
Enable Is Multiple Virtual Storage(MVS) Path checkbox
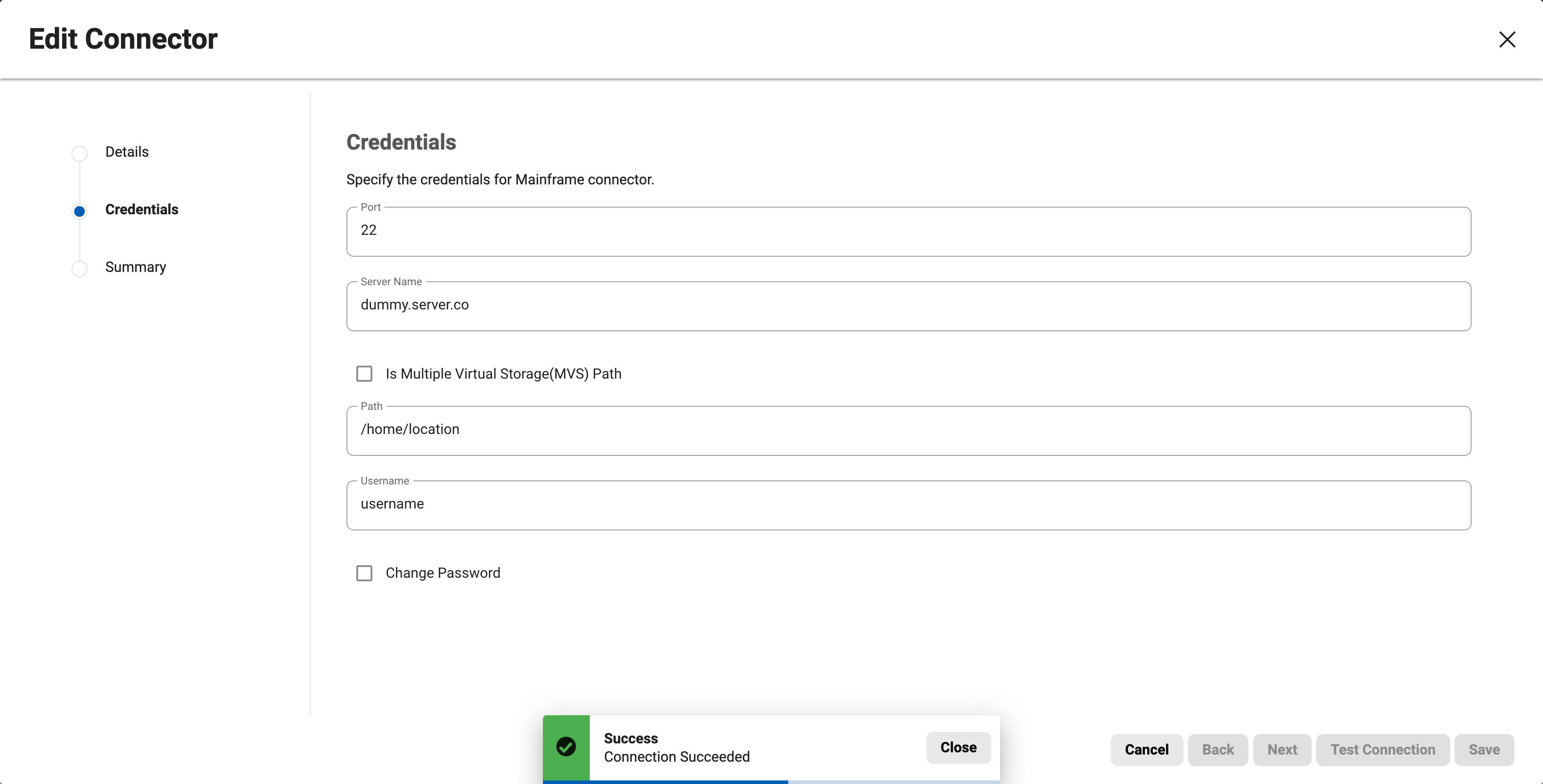pos(364,374)
